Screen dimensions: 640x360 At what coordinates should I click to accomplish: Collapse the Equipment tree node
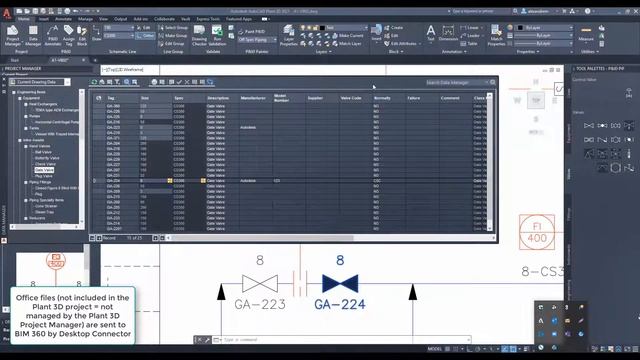click(20, 98)
